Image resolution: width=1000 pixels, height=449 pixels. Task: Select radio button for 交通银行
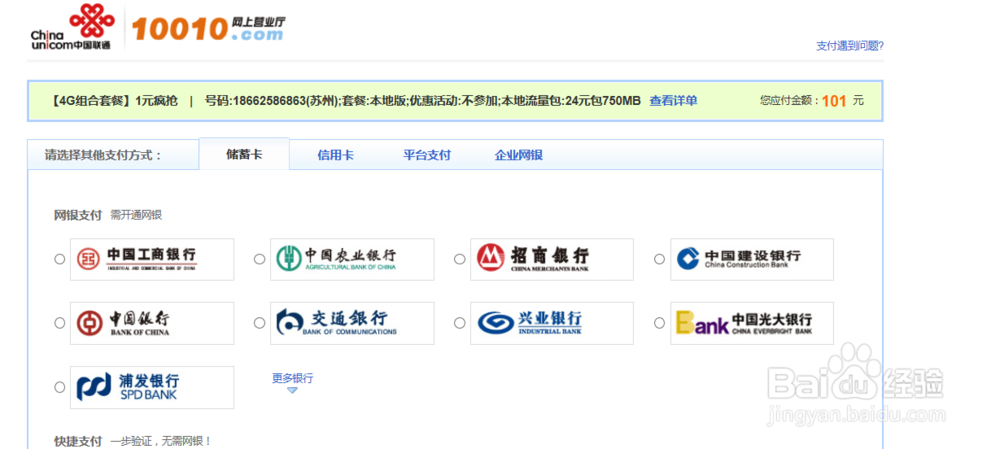tap(260, 323)
